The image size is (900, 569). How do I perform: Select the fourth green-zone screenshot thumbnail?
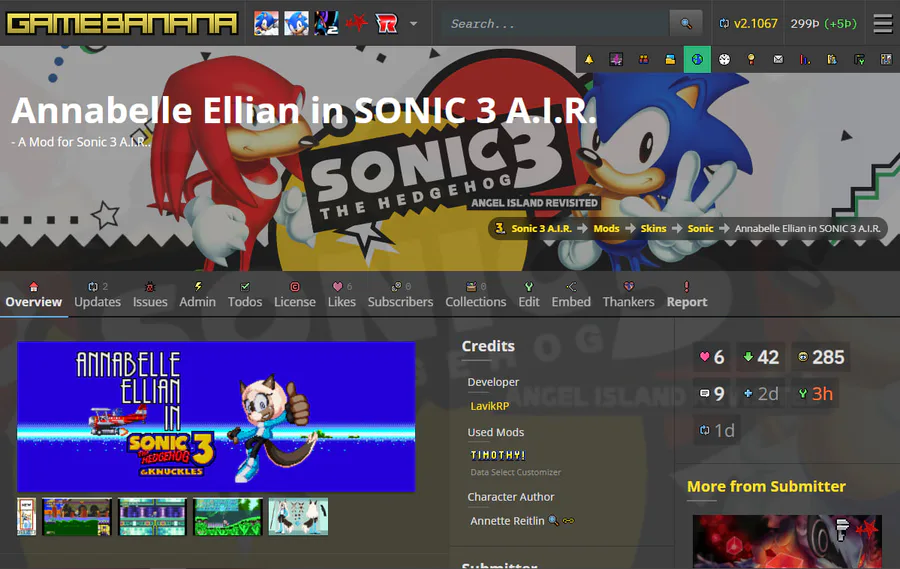click(228, 517)
